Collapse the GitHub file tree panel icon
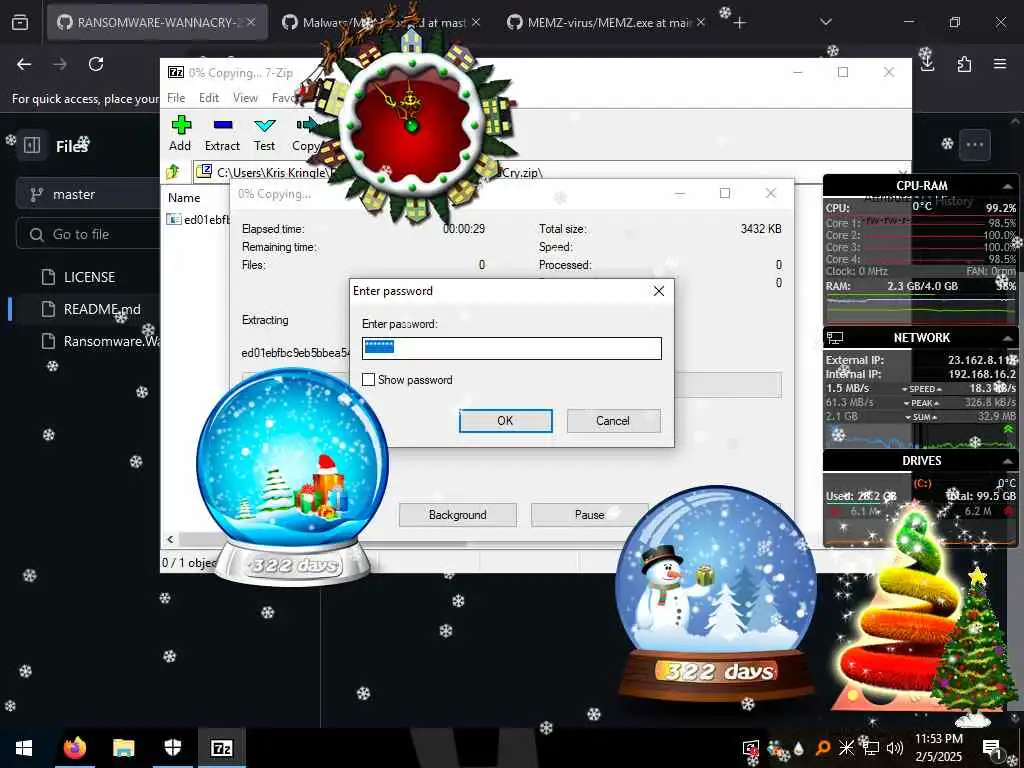 [x=32, y=145]
